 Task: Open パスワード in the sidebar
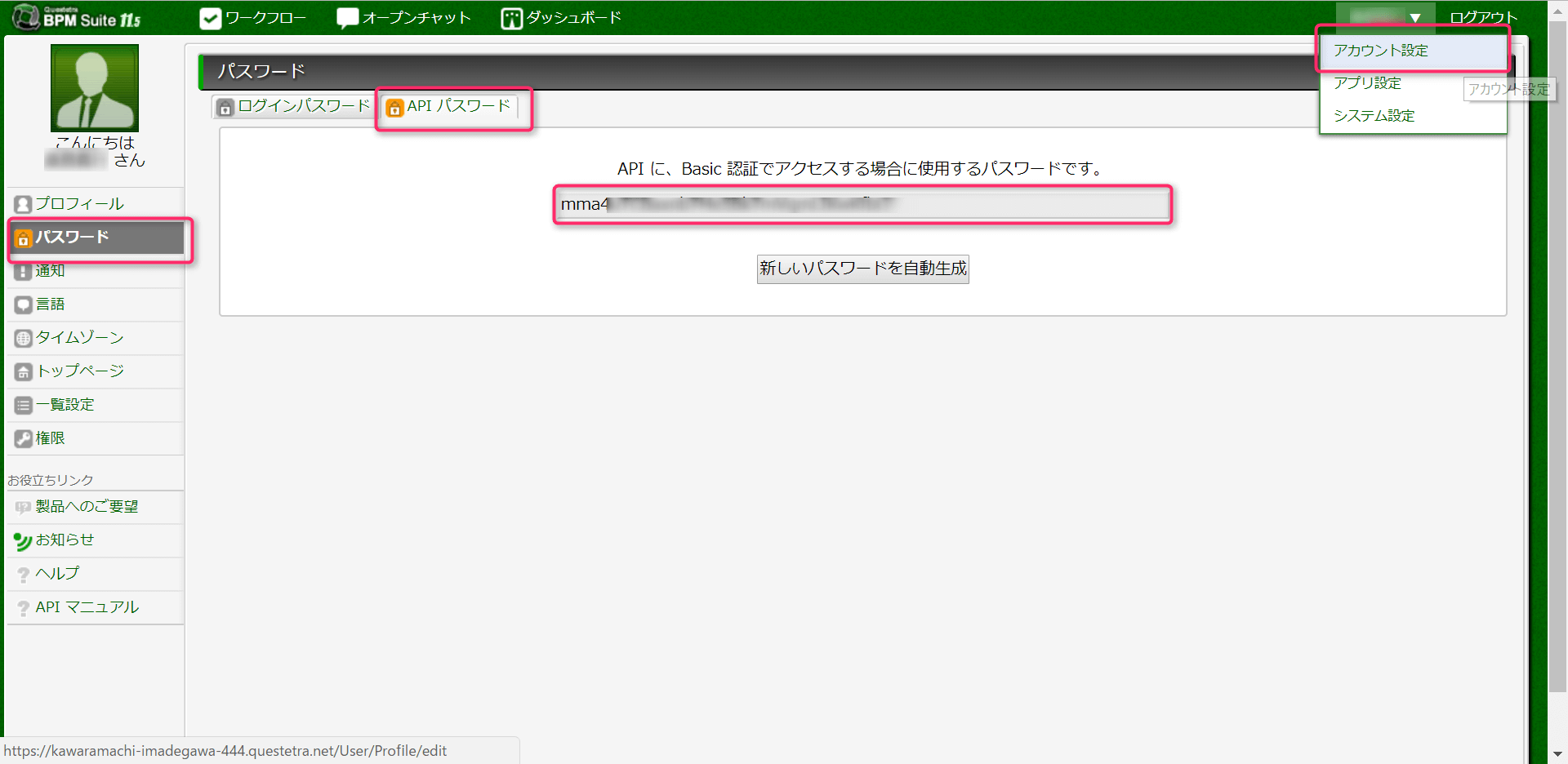tap(96, 238)
